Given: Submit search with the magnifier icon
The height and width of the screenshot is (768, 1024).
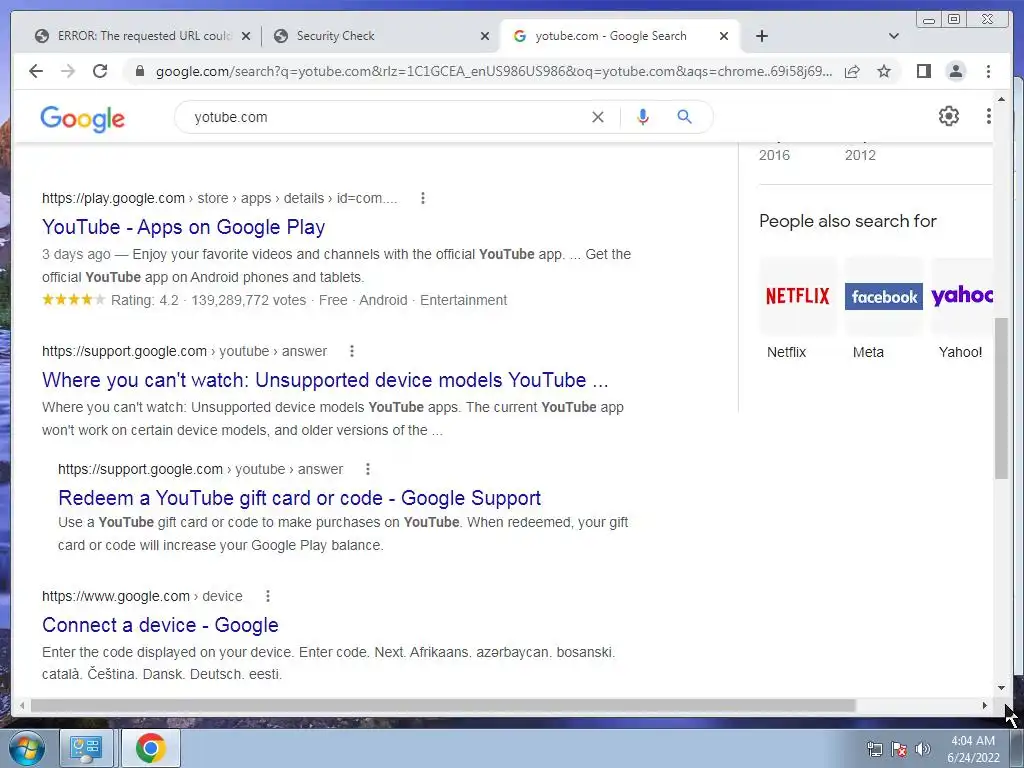Looking at the screenshot, I should click(684, 117).
